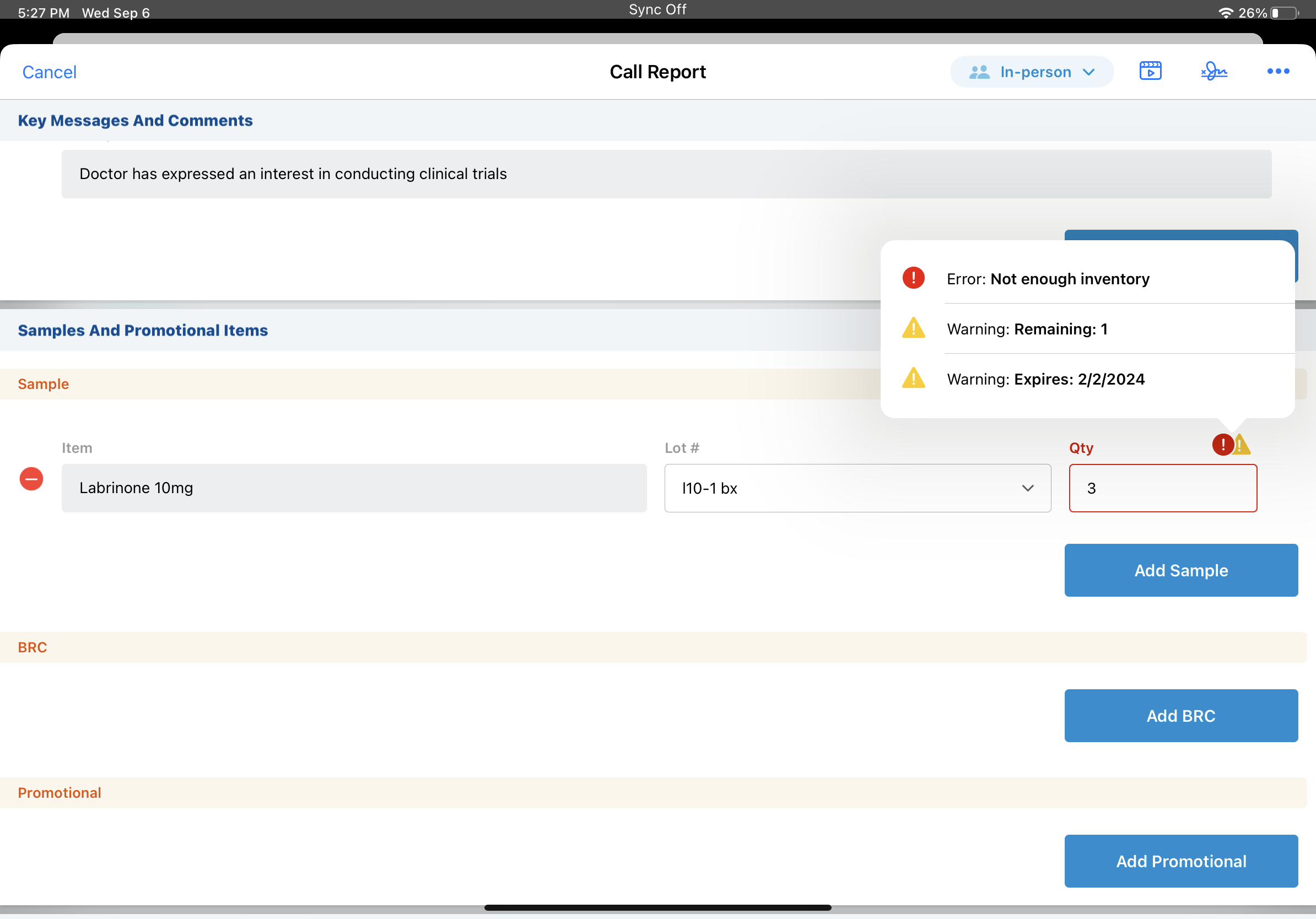Select the Labrinone 10mg item field
1316x919 pixels.
[354, 488]
